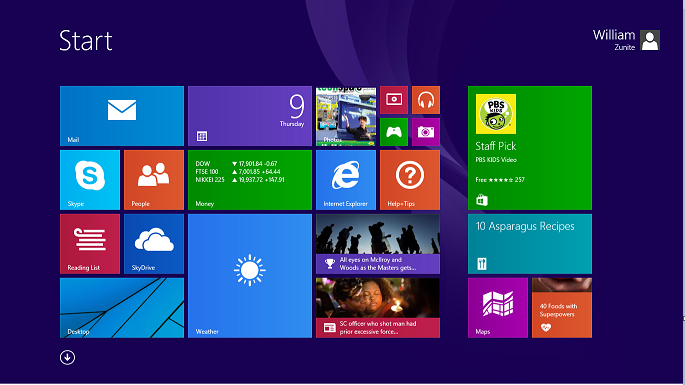
Task: Click the NIKKEI 225 stock quote line
Action: [240, 180]
